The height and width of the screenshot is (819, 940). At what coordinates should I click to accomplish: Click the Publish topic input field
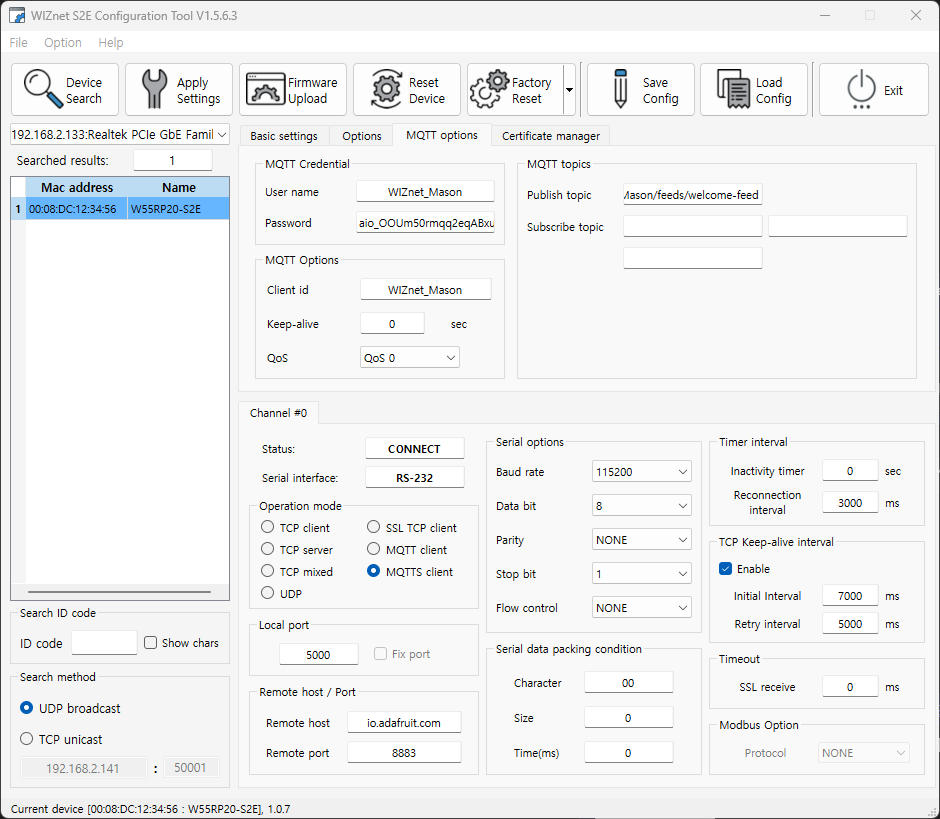pos(692,195)
